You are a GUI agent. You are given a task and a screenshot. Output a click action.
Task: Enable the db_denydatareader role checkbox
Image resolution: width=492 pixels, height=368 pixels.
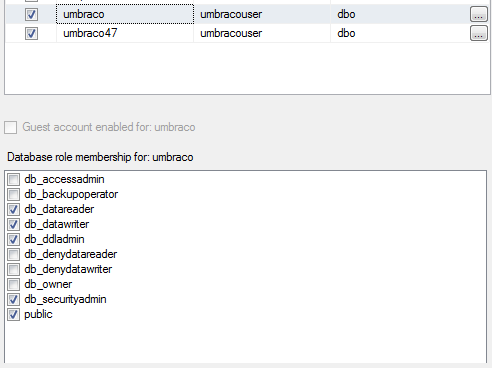pyautogui.click(x=13, y=254)
